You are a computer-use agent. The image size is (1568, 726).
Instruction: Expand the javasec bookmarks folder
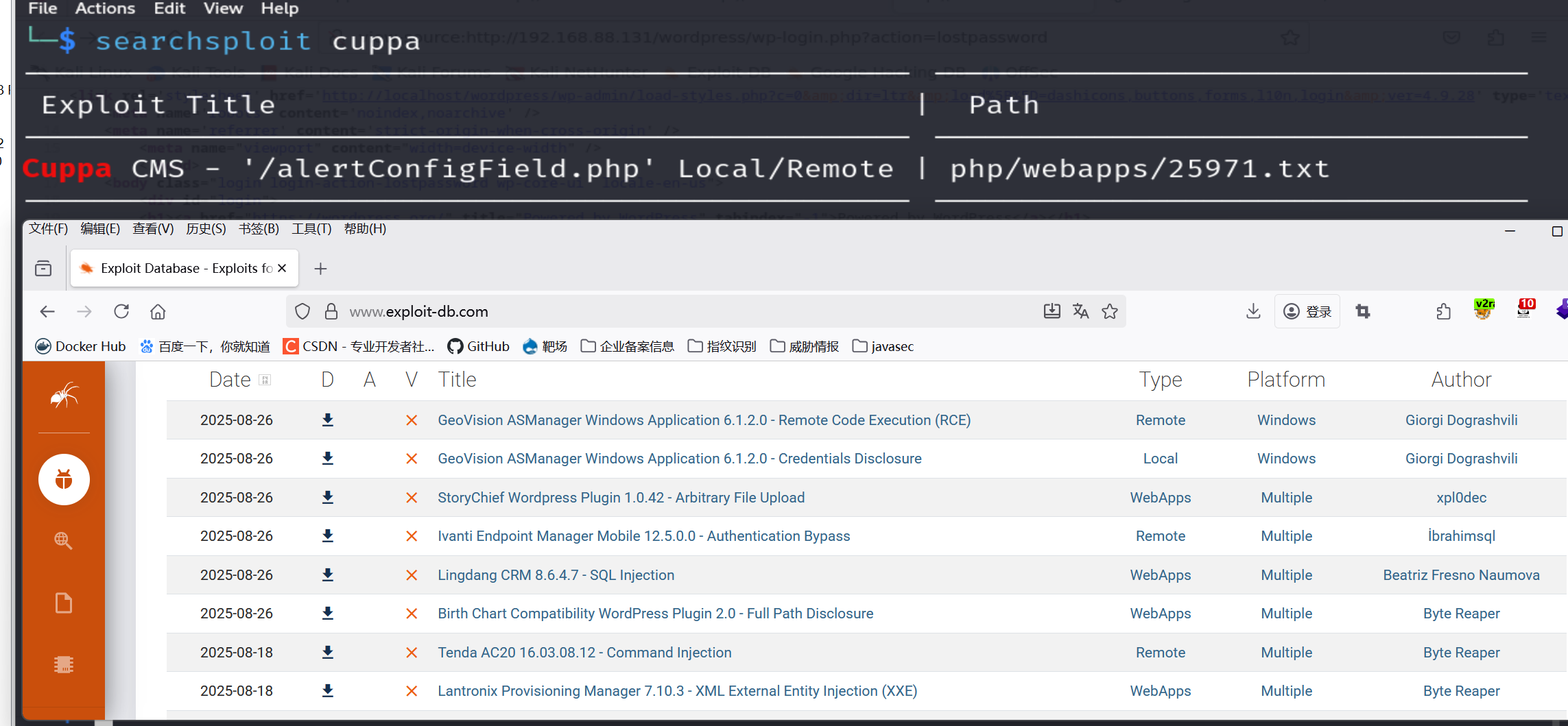(883, 346)
